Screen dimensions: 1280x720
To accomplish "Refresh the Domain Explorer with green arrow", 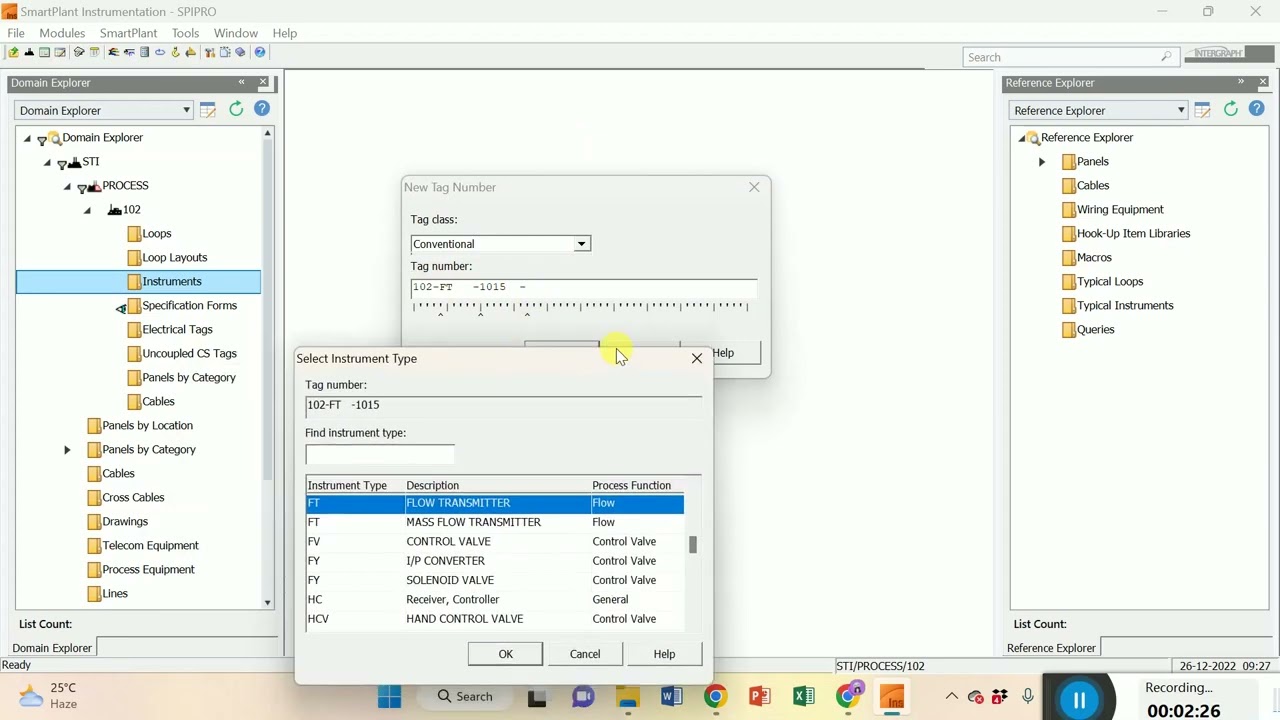I will pos(236,109).
